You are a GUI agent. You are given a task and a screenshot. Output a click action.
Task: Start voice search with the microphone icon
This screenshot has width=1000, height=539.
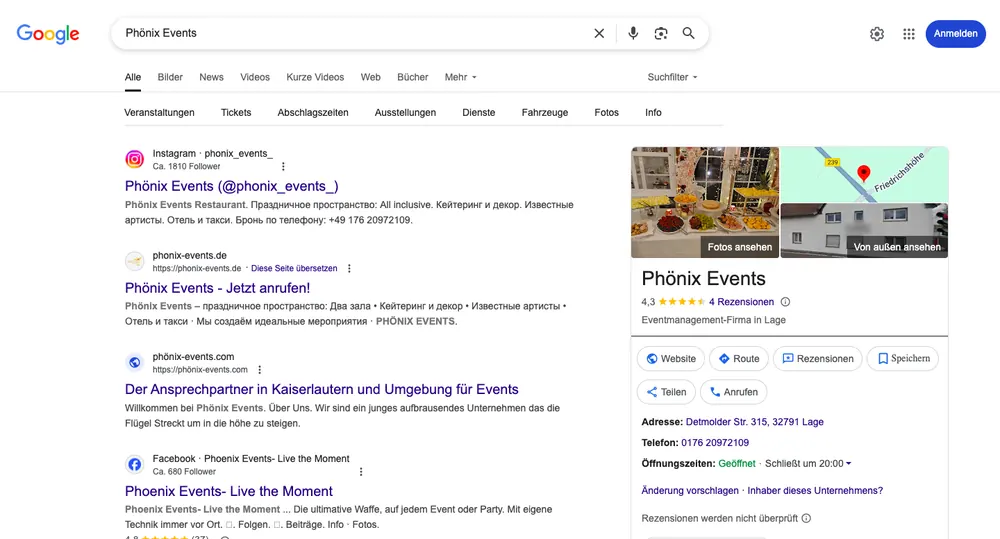pos(633,33)
